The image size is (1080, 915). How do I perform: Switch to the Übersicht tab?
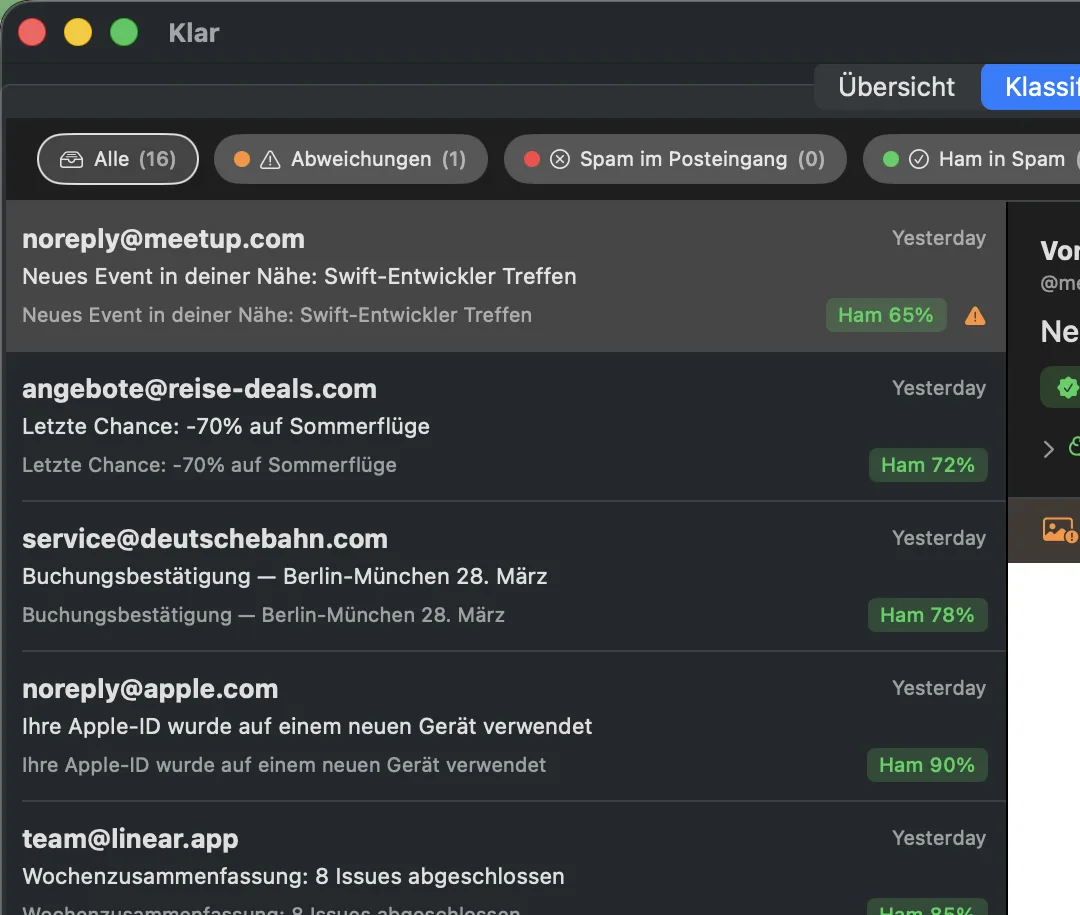pos(897,87)
